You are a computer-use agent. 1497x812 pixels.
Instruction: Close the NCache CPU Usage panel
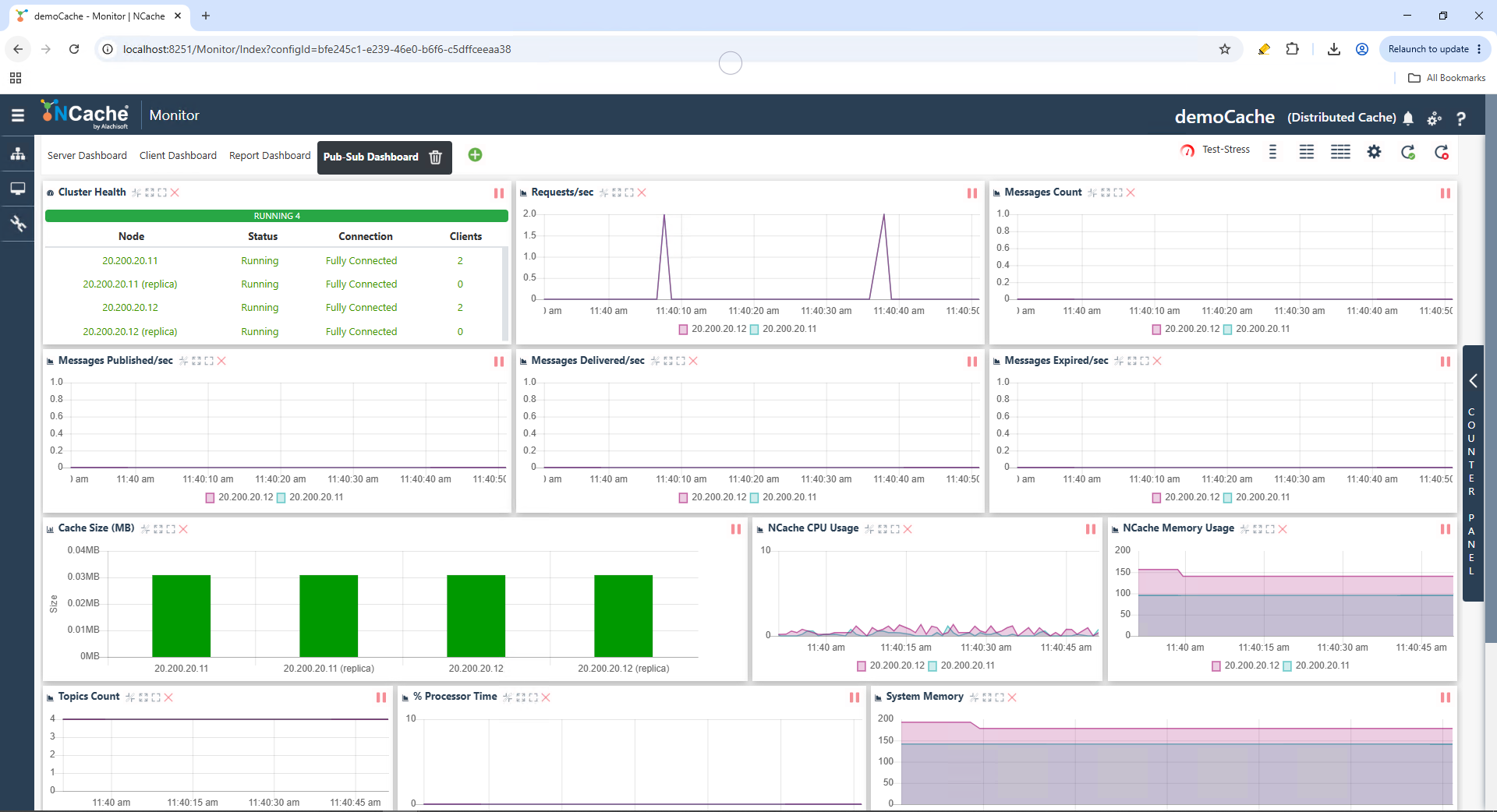coord(908,529)
